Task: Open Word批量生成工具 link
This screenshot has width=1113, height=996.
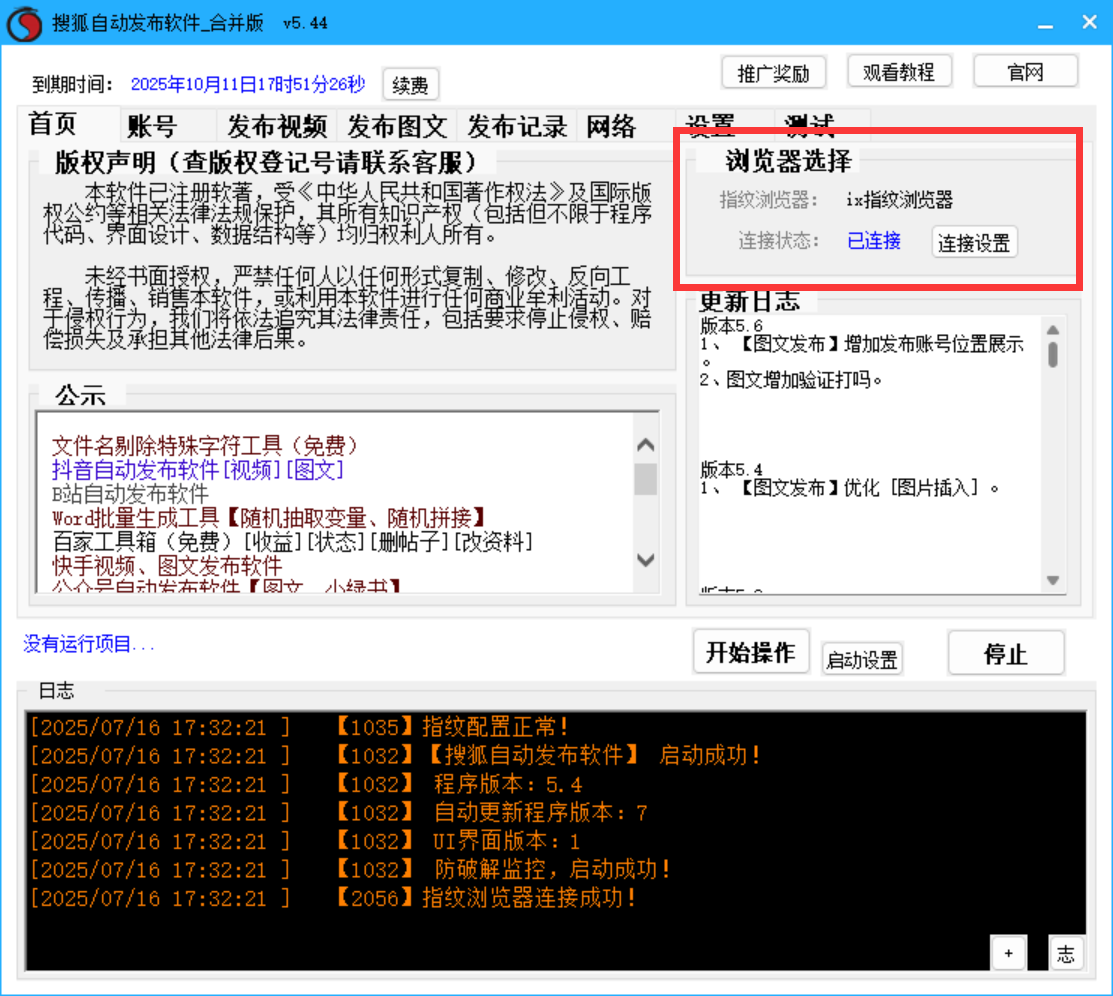Action: [x=270, y=518]
